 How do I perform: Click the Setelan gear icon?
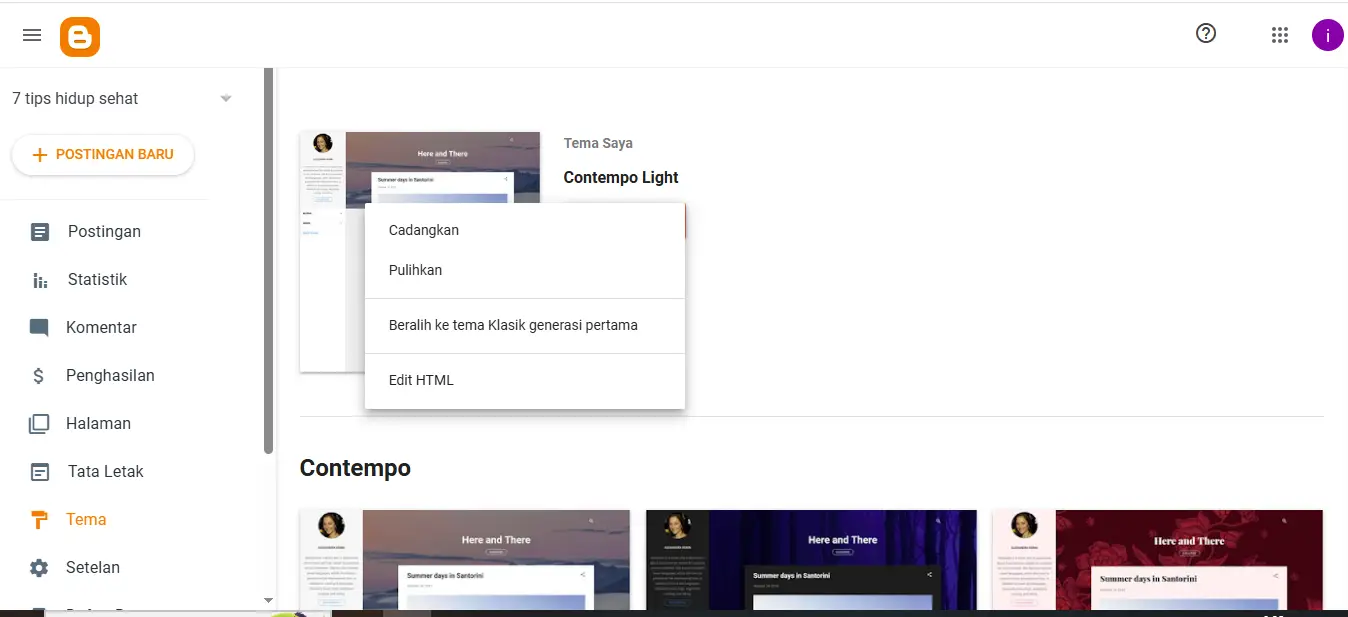click(39, 568)
